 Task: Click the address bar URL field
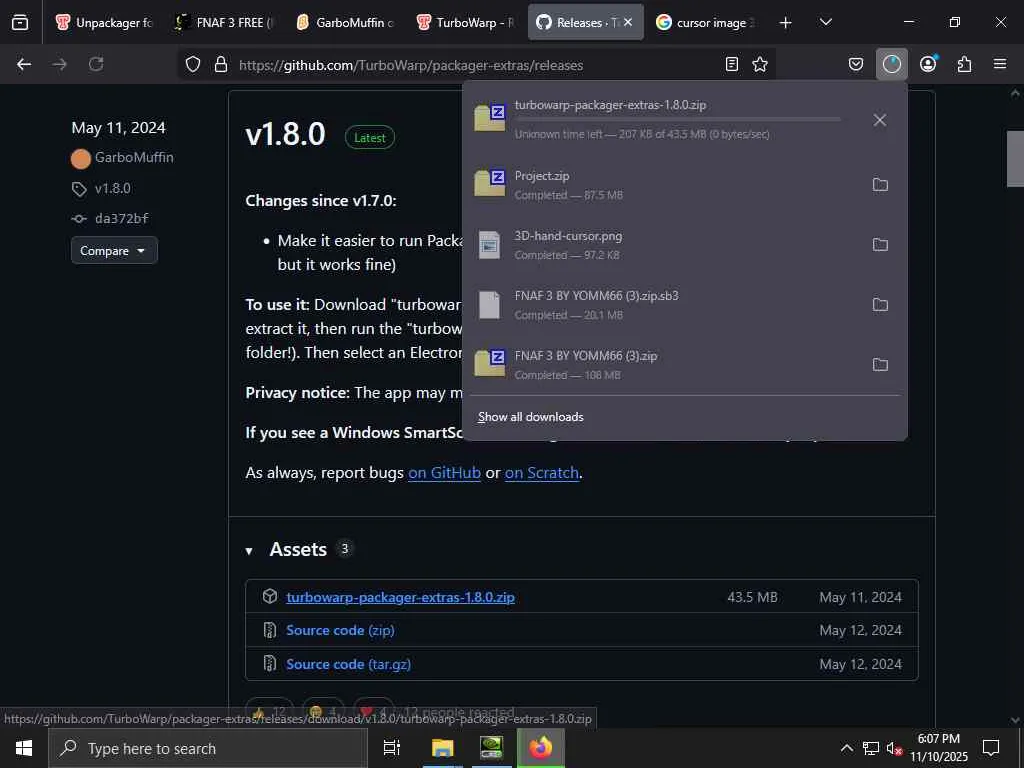[x=477, y=65]
